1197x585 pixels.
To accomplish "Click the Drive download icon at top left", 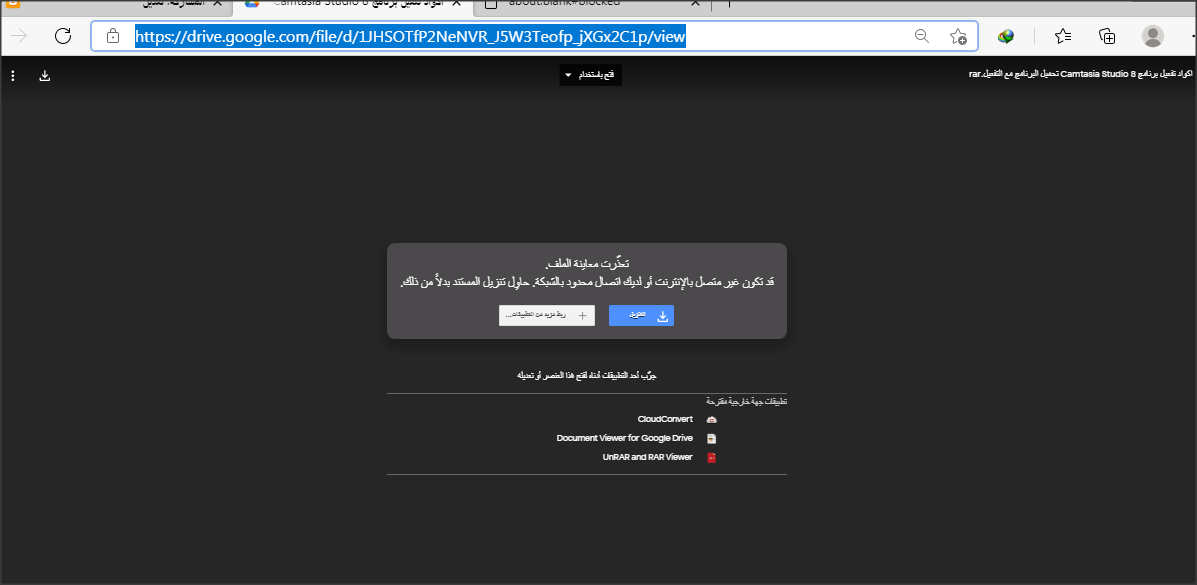I will 45,76.
